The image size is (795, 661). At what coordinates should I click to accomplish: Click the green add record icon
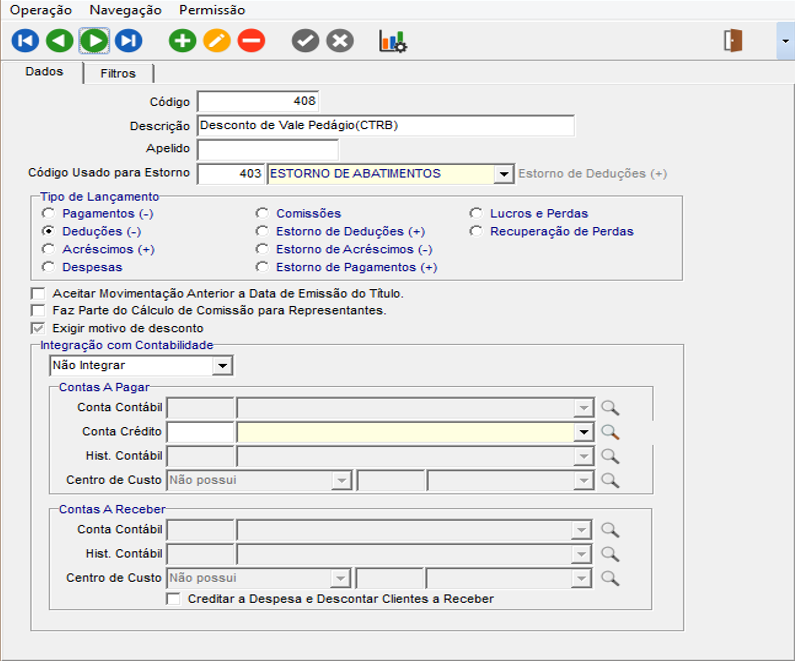point(182,41)
